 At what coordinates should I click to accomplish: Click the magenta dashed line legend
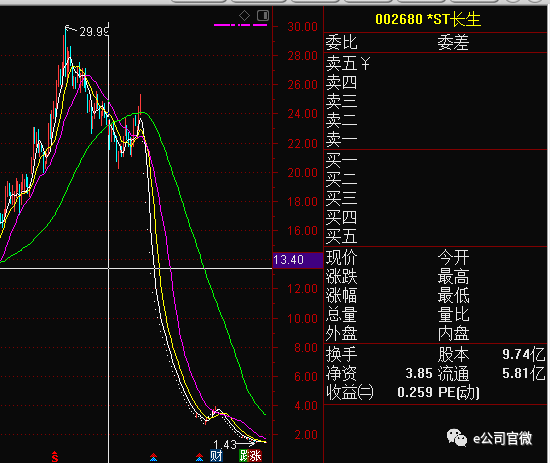coord(240,25)
